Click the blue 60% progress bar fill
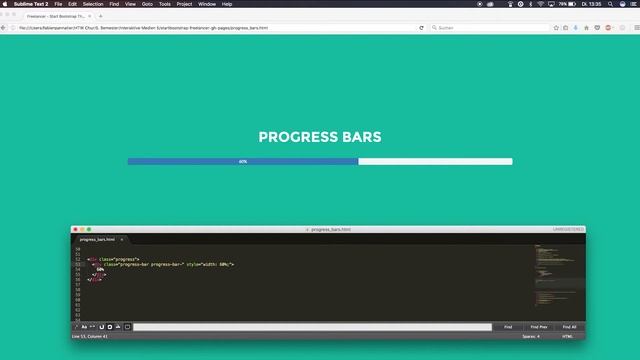This screenshot has width=640, height=360. tap(243, 162)
